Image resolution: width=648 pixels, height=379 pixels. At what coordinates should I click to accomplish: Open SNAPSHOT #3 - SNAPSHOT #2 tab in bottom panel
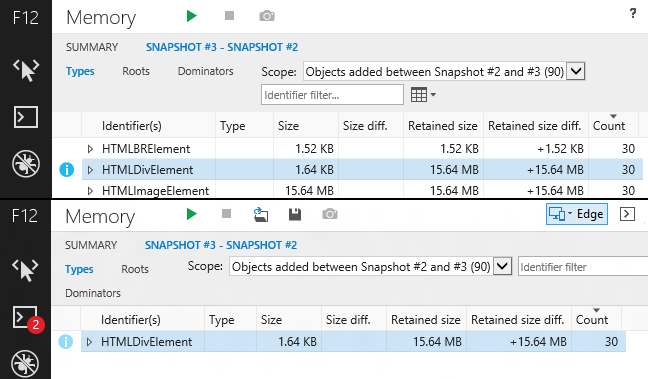click(221, 245)
